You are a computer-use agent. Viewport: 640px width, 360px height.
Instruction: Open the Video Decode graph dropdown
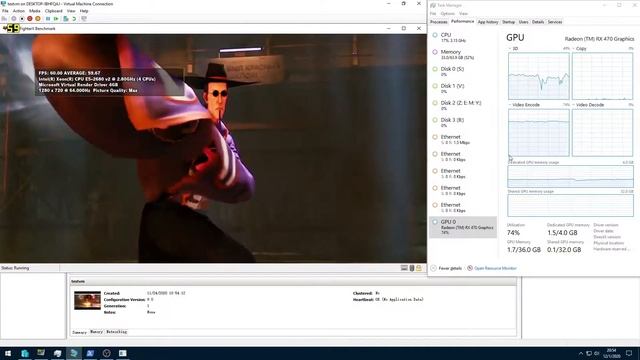click(x=588, y=105)
